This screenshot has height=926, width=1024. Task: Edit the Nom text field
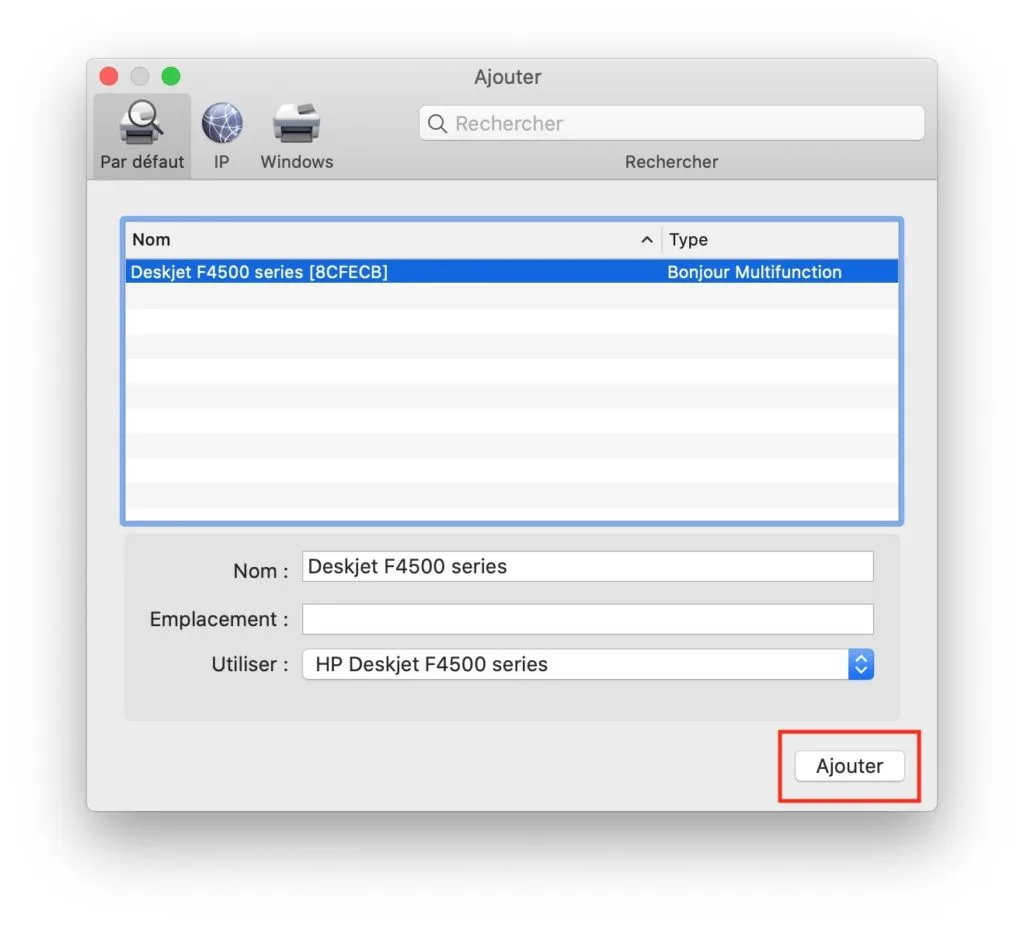tap(587, 566)
